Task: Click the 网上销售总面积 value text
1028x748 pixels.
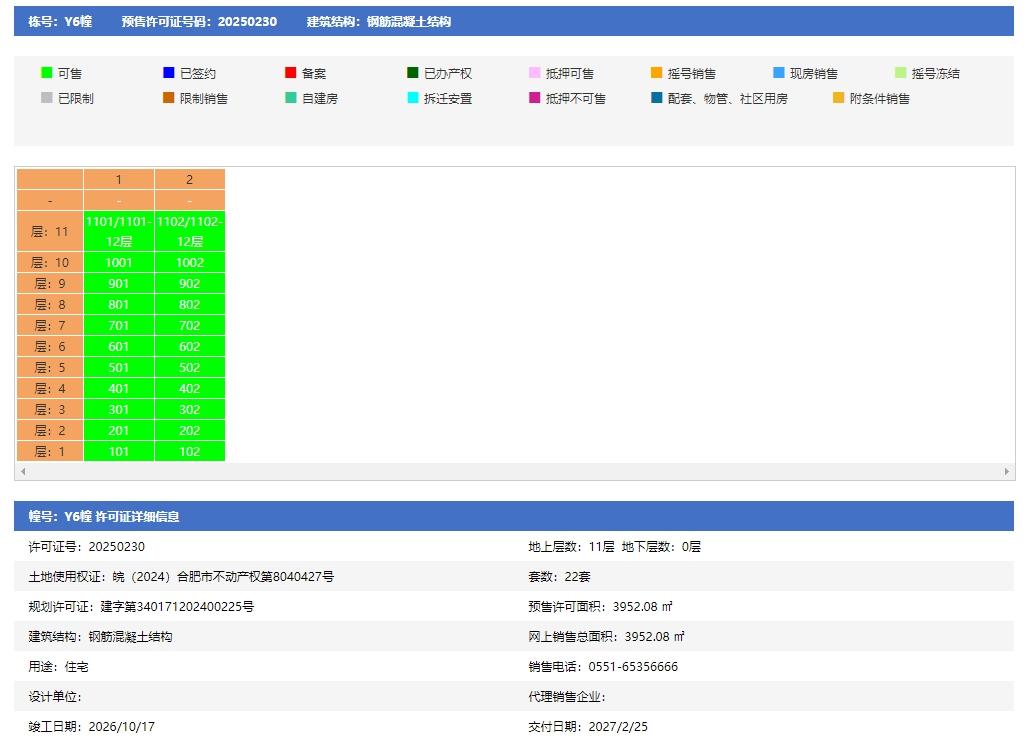Action: click(x=654, y=637)
